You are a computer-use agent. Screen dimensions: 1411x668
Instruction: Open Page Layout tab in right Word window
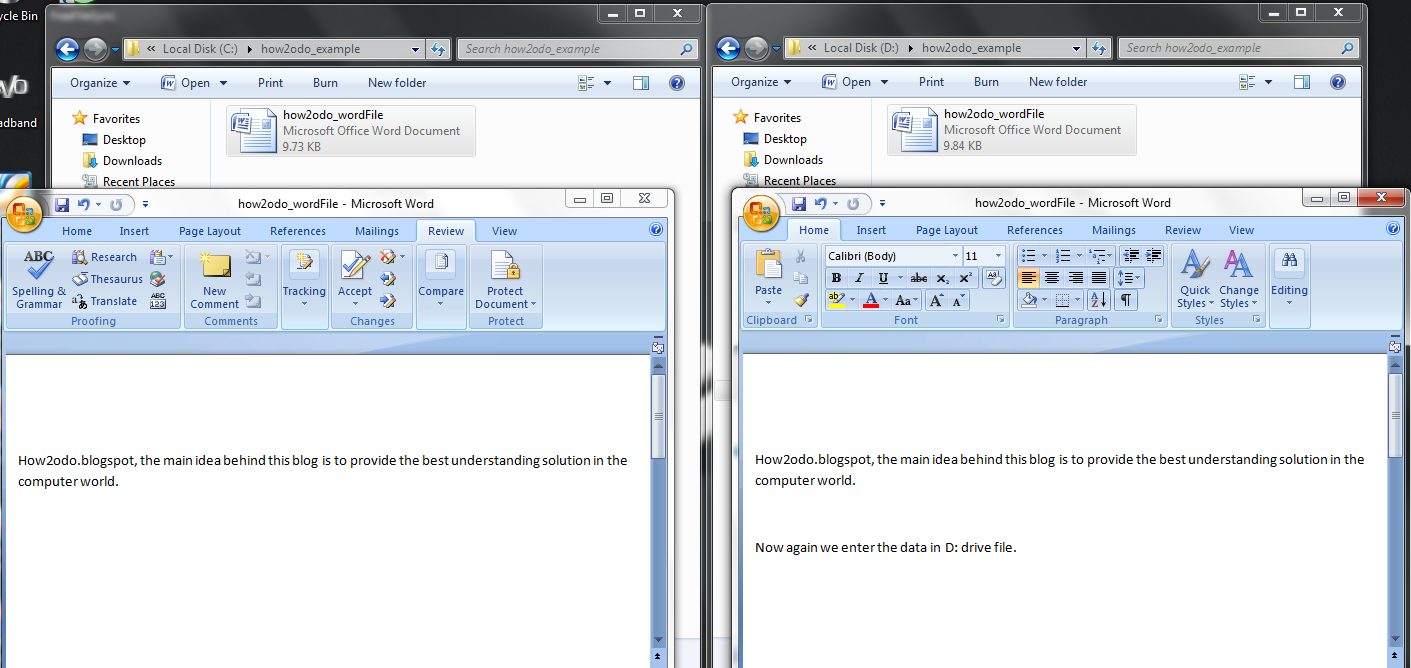(947, 230)
